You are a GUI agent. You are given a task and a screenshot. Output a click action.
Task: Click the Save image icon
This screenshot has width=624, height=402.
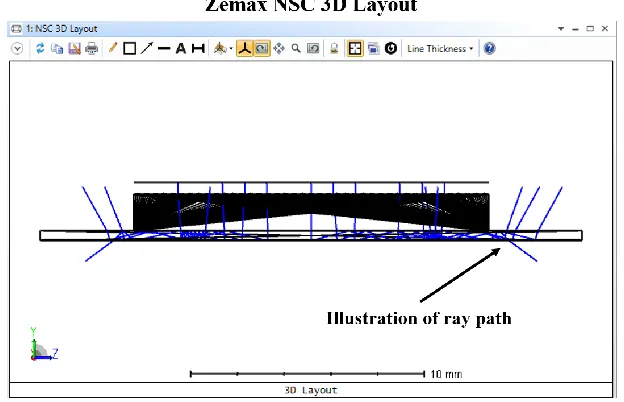click(x=74, y=49)
